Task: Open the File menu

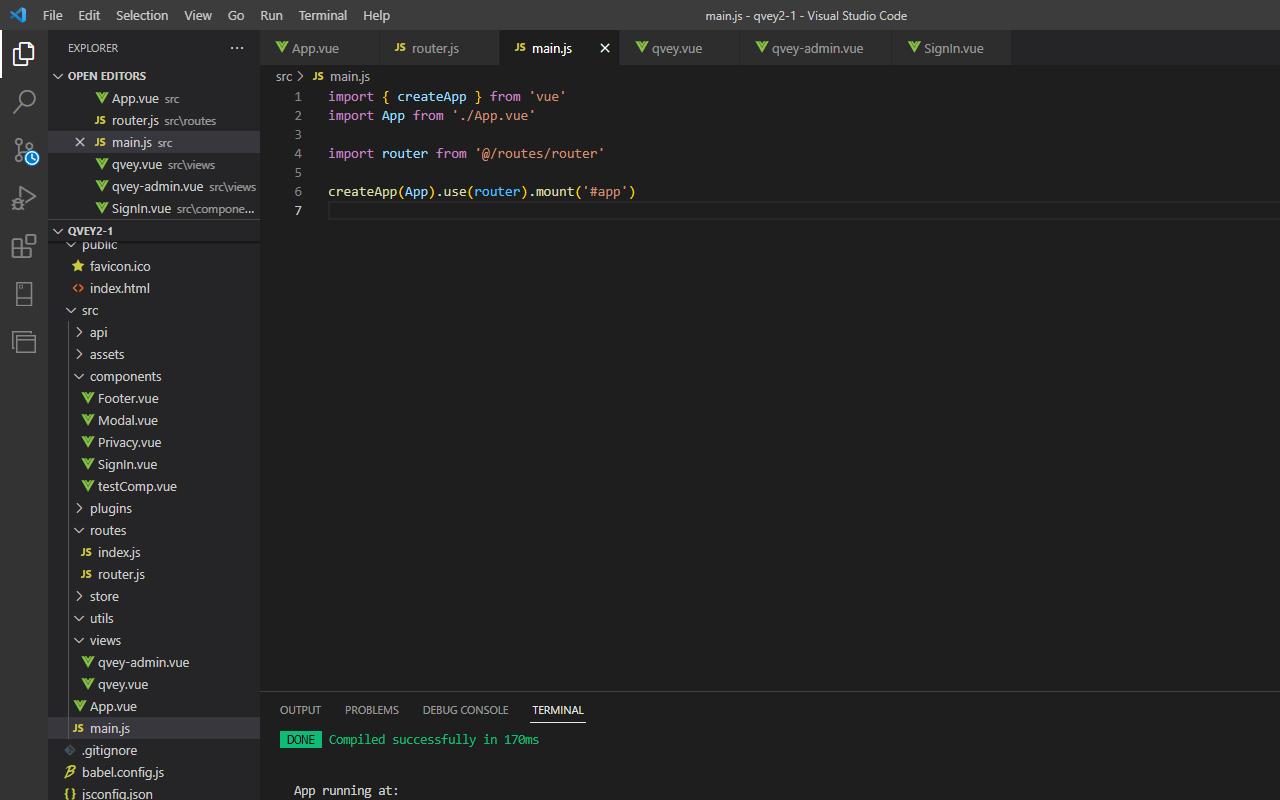Action: [52, 15]
